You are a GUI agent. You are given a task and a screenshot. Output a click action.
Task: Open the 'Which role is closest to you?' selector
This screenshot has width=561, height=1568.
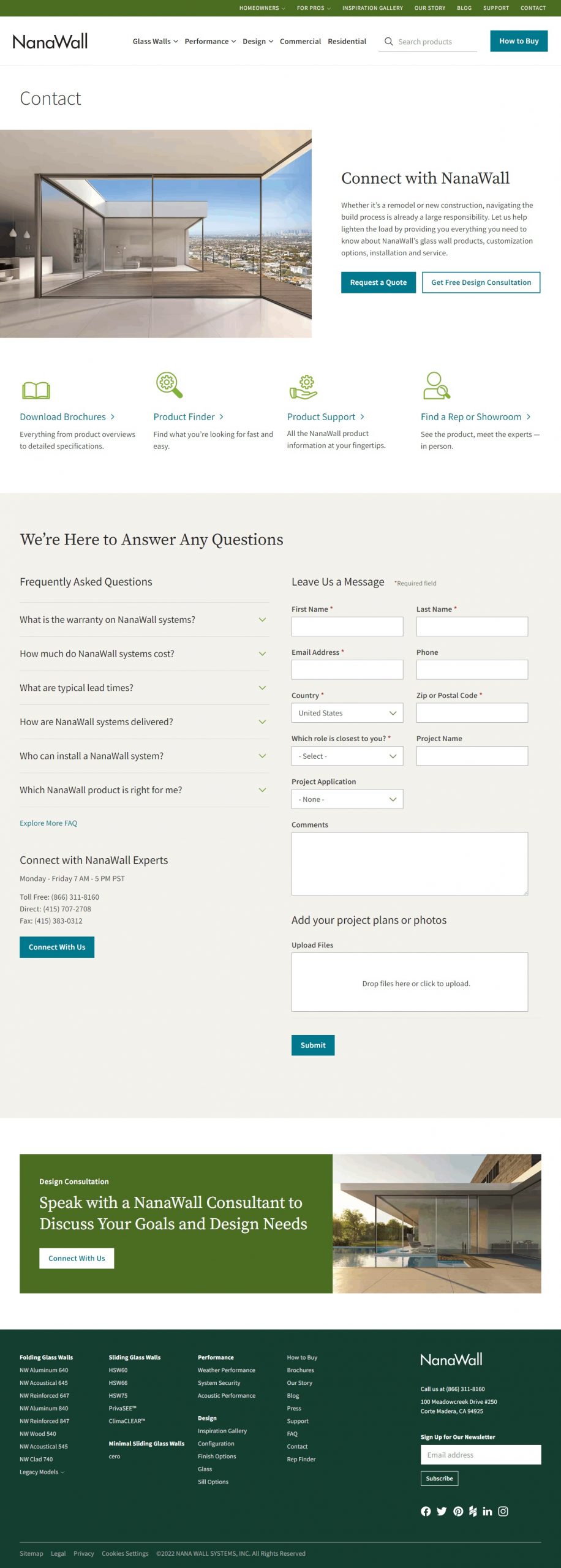coord(347,756)
